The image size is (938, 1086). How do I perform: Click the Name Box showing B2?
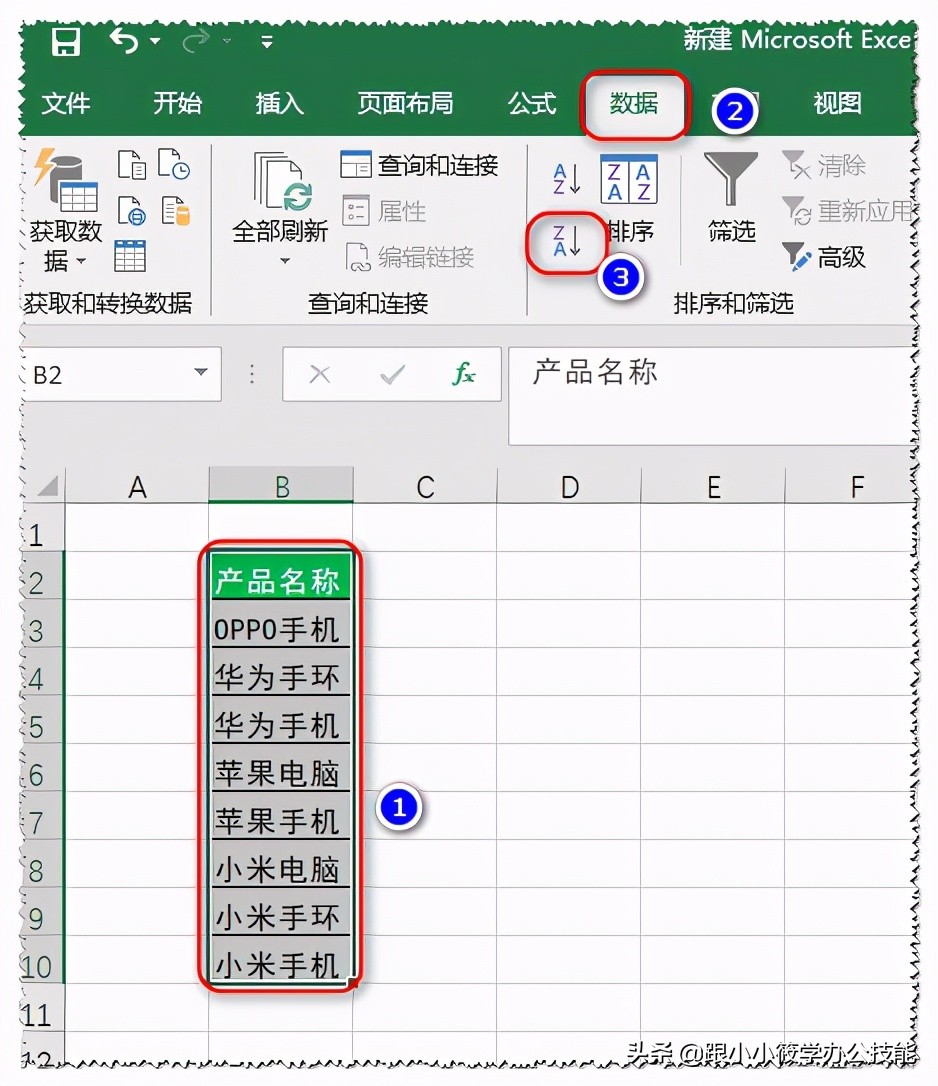(x=122, y=375)
